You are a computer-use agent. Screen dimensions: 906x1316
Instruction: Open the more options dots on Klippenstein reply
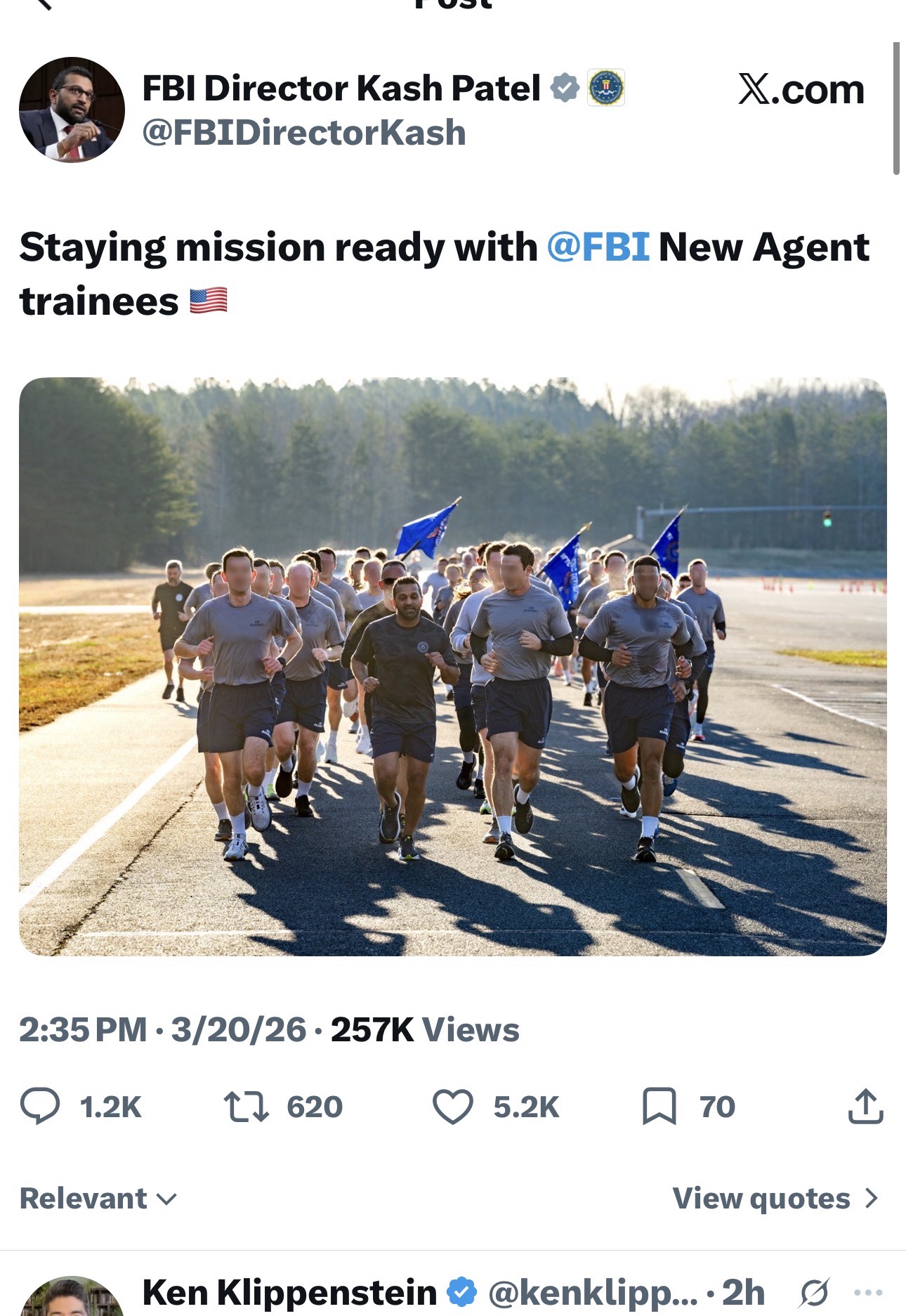[x=868, y=1292]
